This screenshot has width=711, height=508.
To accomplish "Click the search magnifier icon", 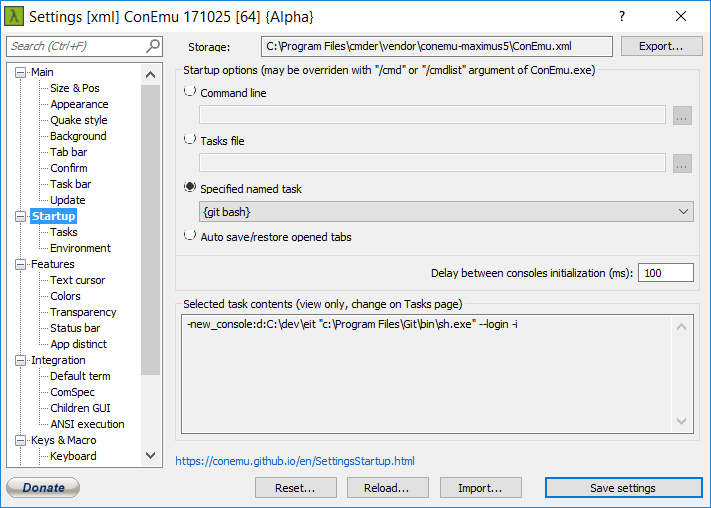I will [153, 46].
